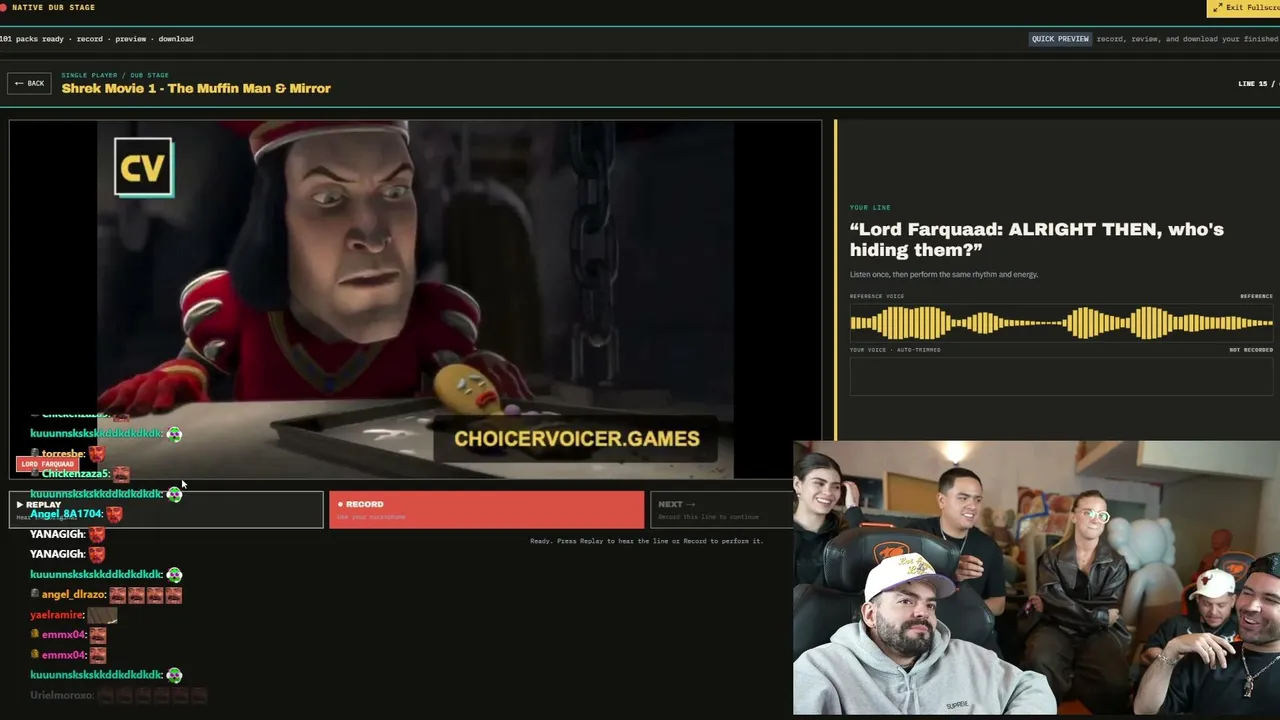Click the red dot beside Native Dub Stage
Image resolution: width=1280 pixels, height=720 pixels.
coord(4,8)
